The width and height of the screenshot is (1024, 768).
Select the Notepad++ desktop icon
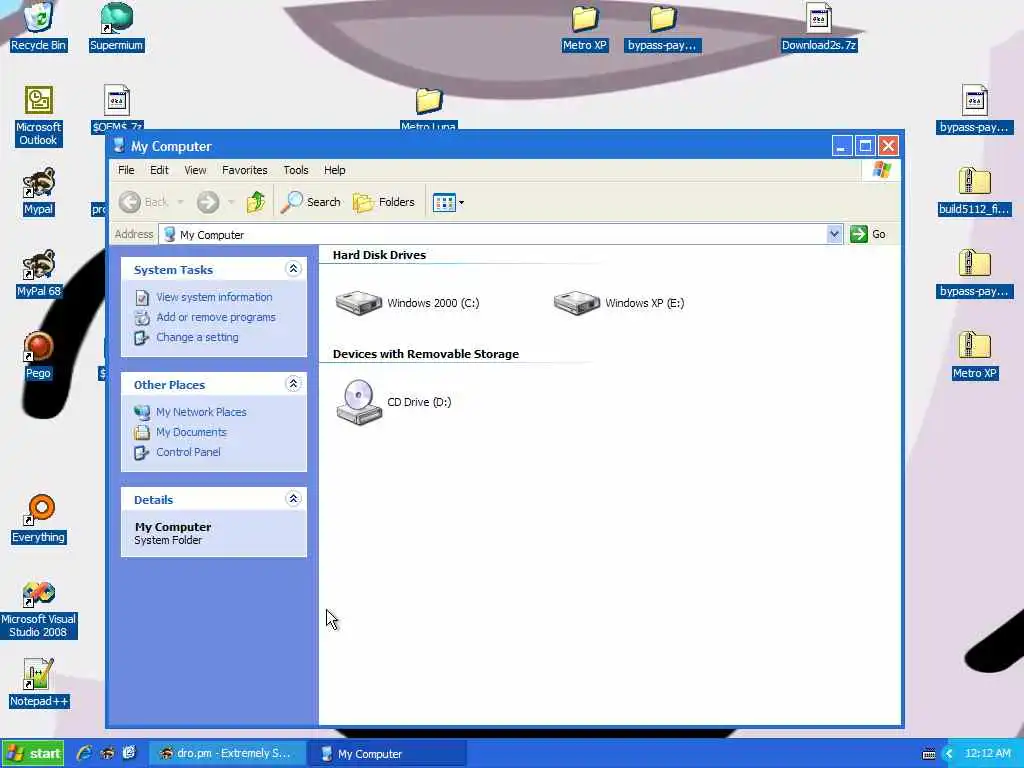coord(39,683)
